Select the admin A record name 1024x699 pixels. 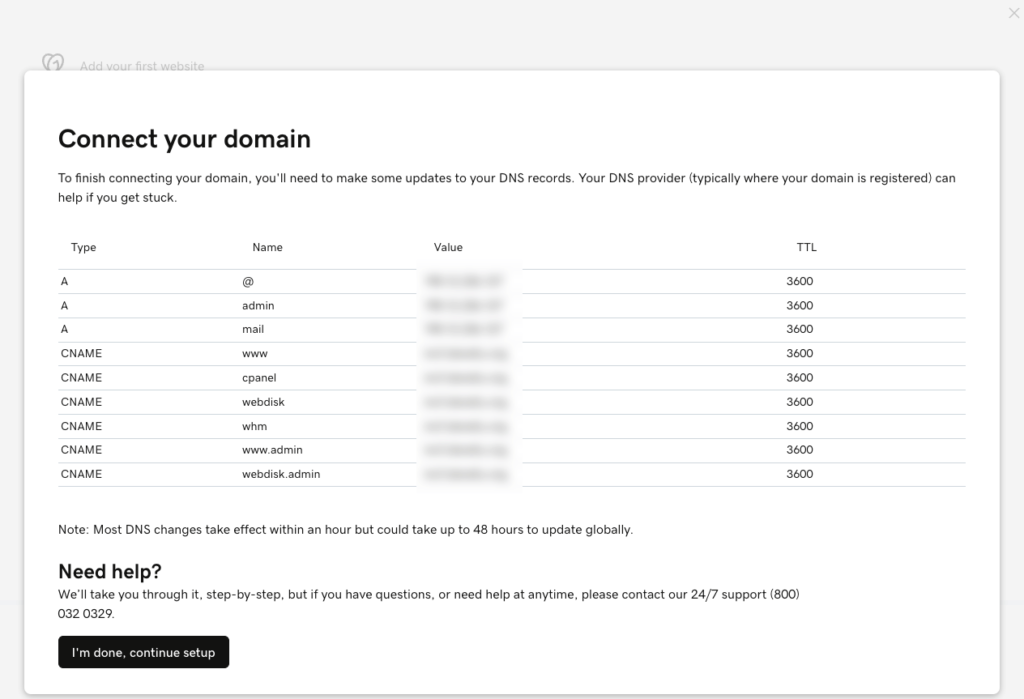(x=258, y=305)
